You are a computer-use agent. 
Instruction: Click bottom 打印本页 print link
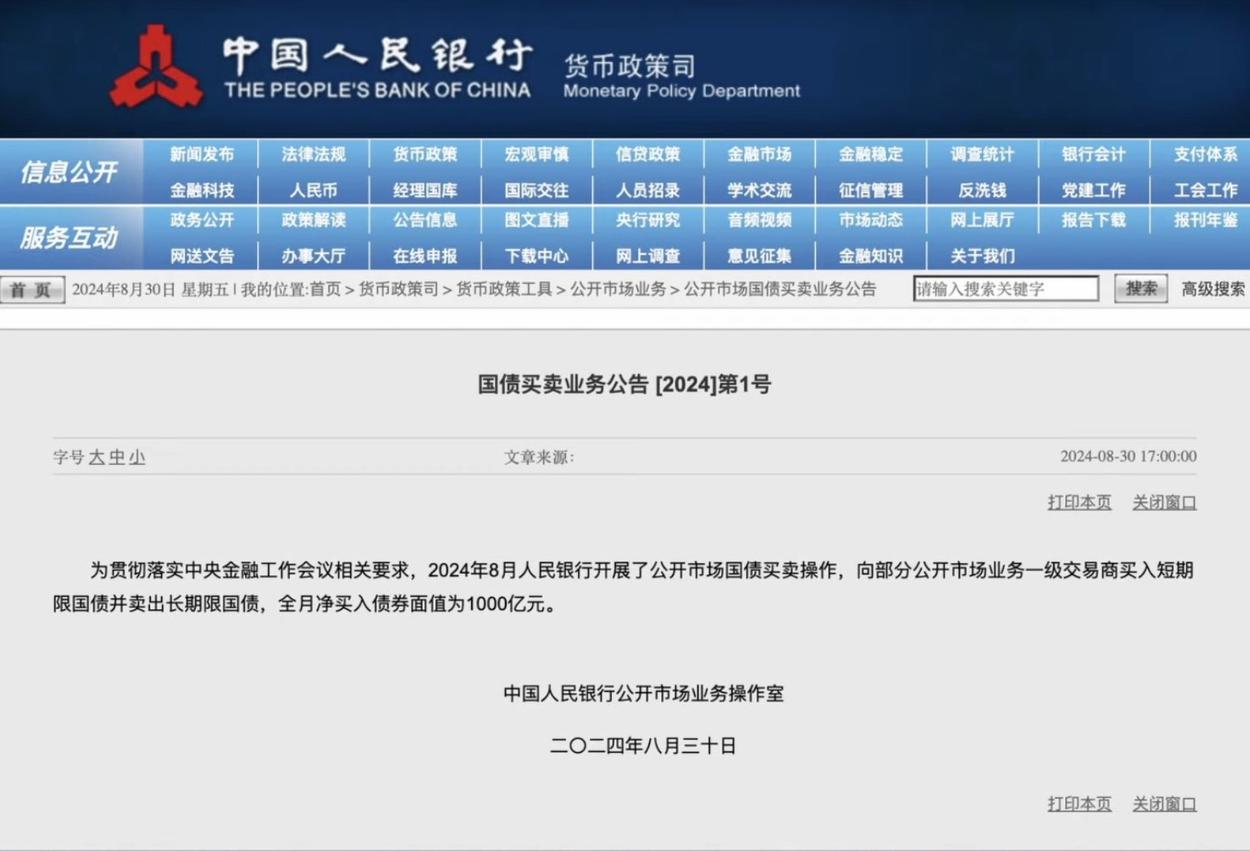pyautogui.click(x=1079, y=804)
